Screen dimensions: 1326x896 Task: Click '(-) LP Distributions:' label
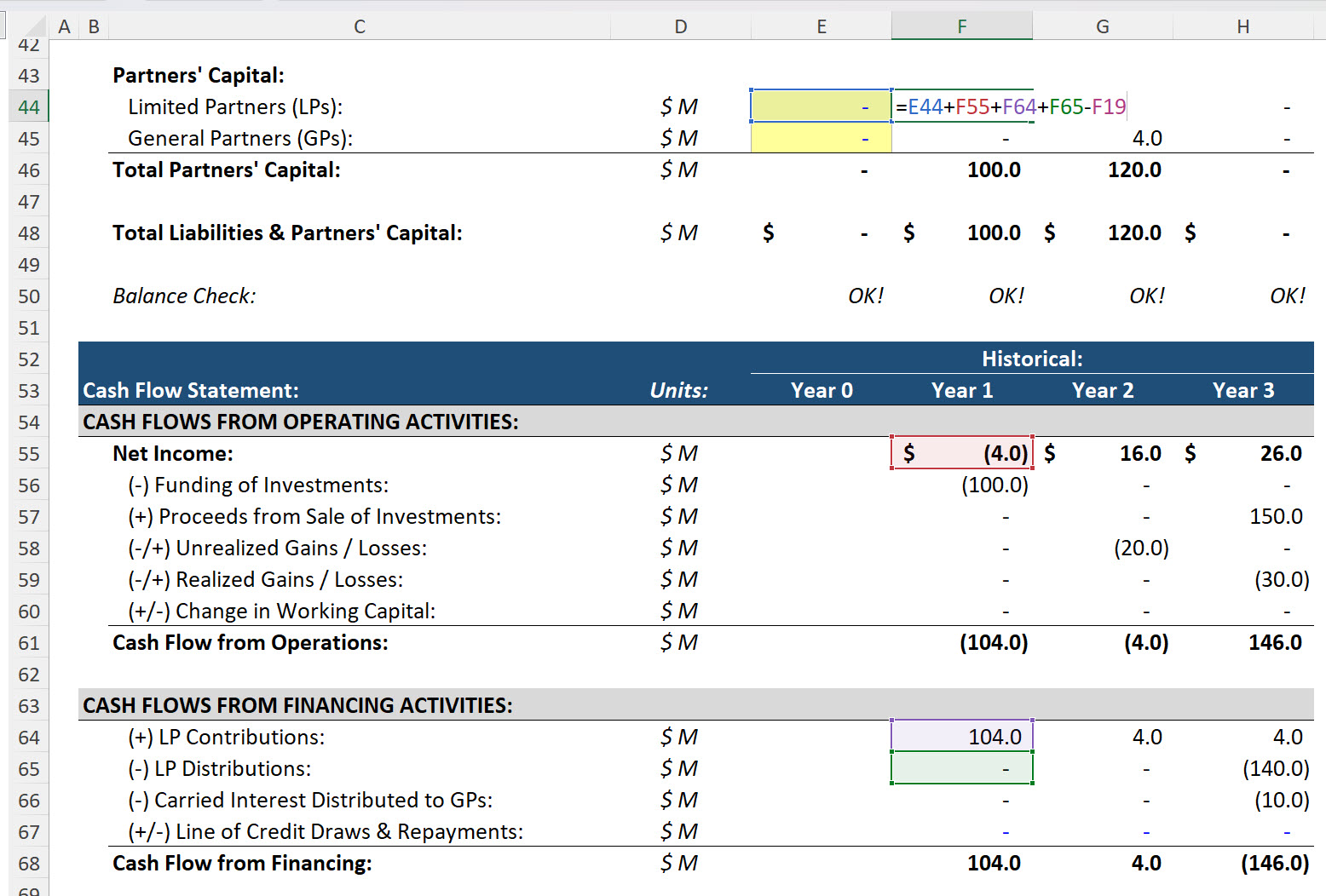pyautogui.click(x=220, y=768)
